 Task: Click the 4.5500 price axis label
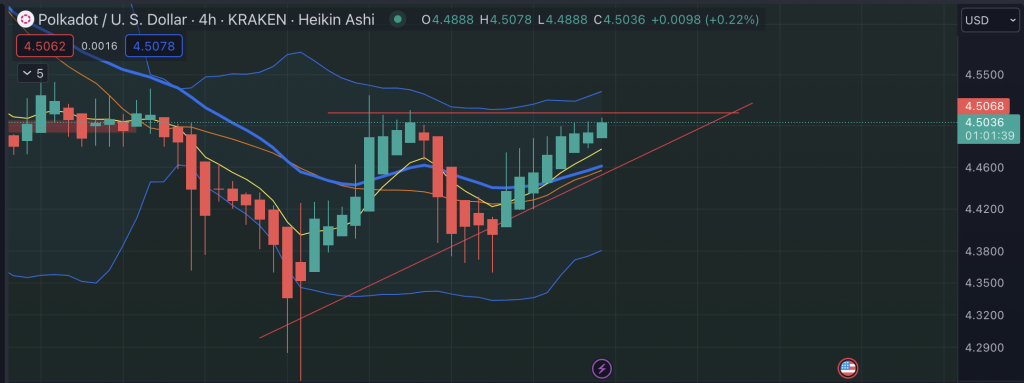pos(984,75)
